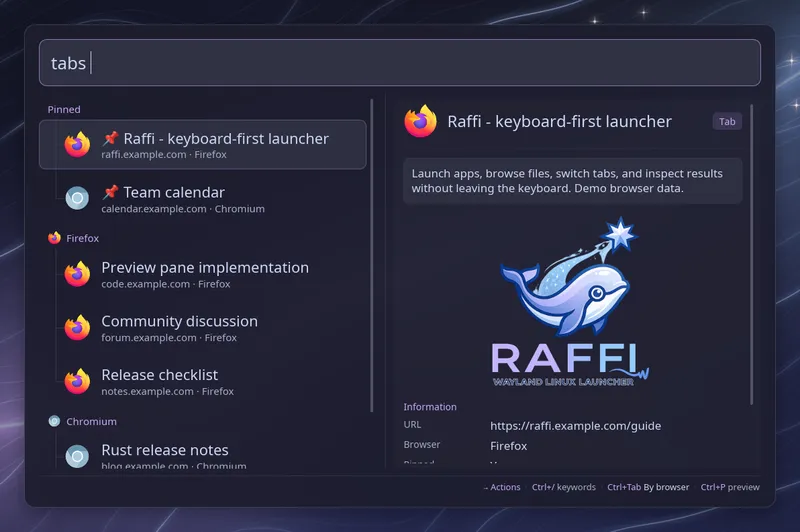Click the RAFFI whale logo image
The image size is (800, 532).
569,302
